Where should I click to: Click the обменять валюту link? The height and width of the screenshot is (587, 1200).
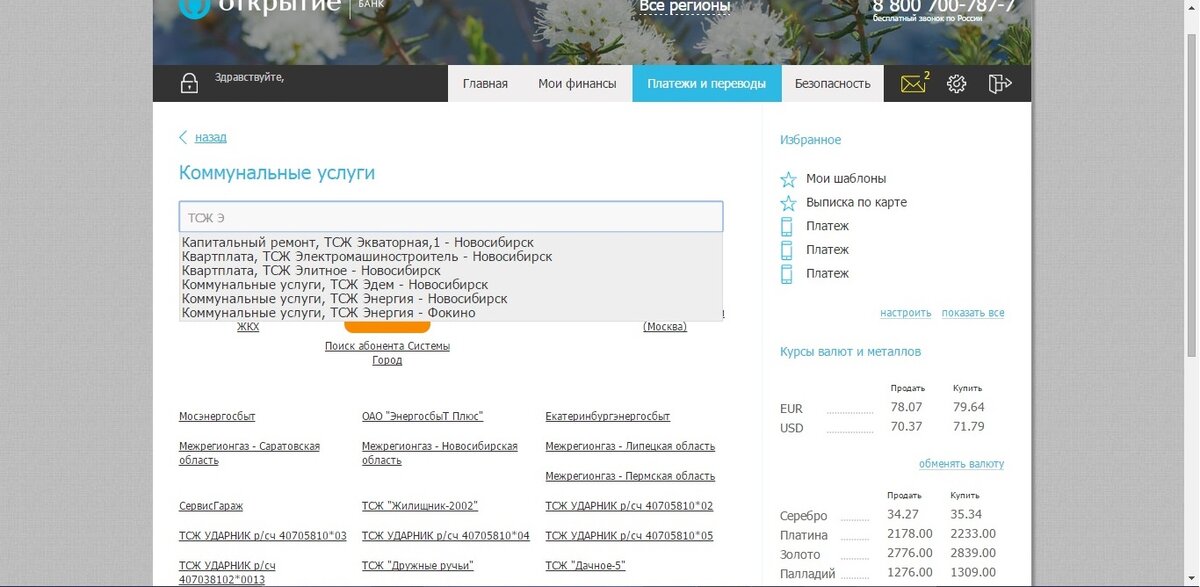pos(962,464)
